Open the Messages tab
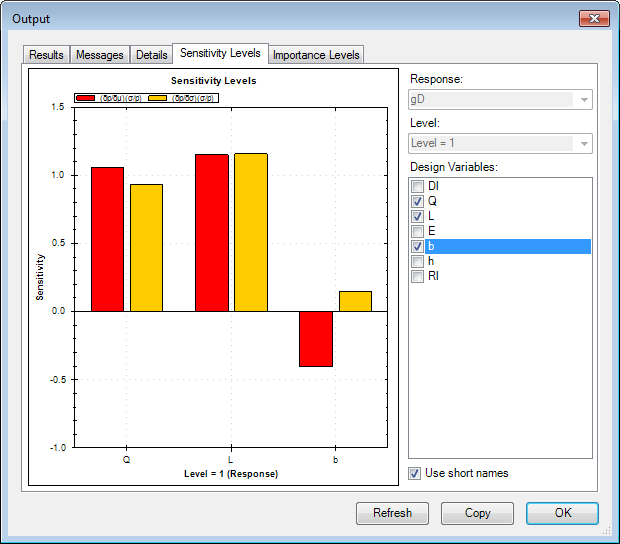Screen dimensions: 620x544 (x=100, y=55)
